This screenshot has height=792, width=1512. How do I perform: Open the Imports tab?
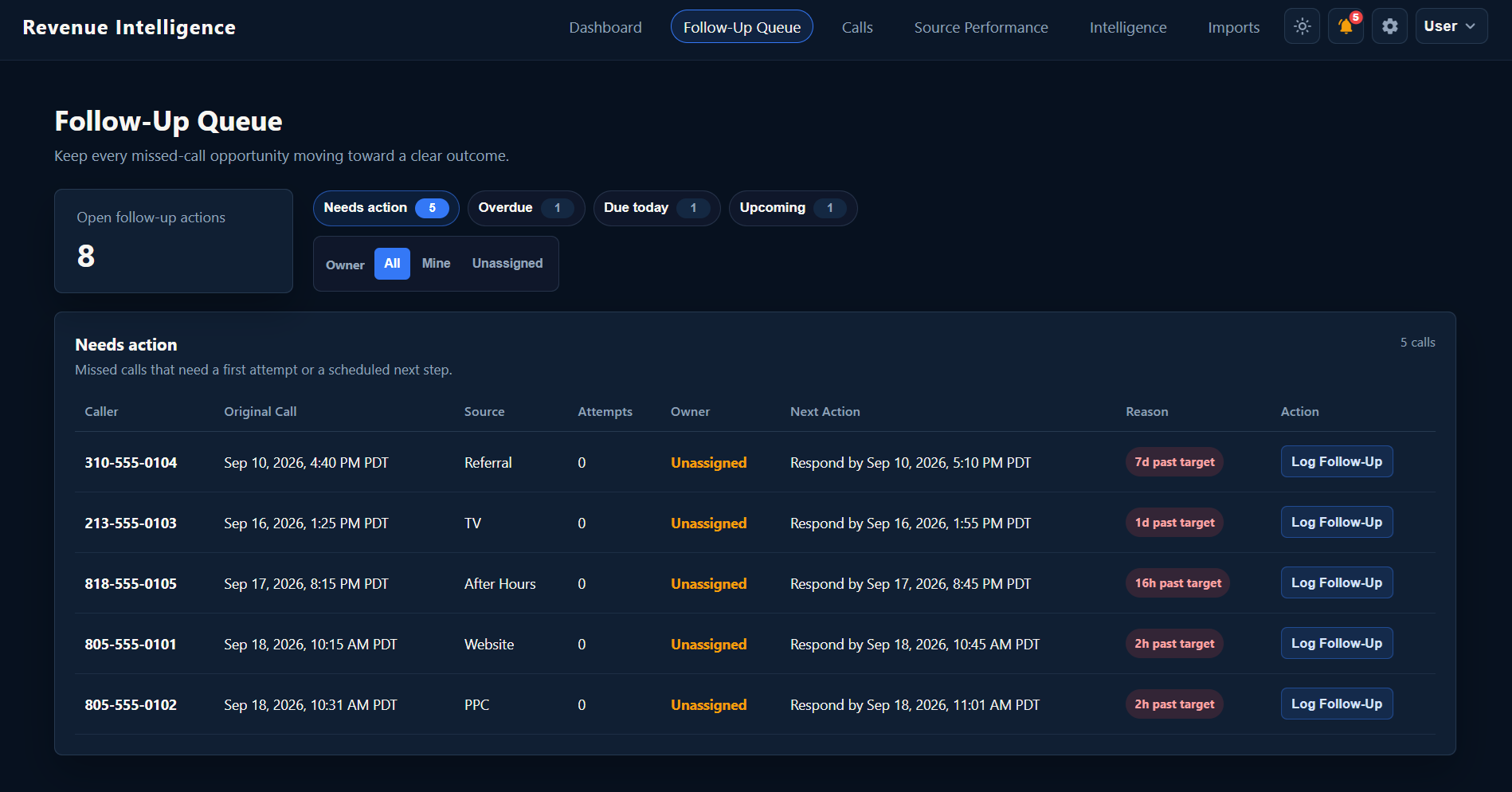[x=1233, y=27]
